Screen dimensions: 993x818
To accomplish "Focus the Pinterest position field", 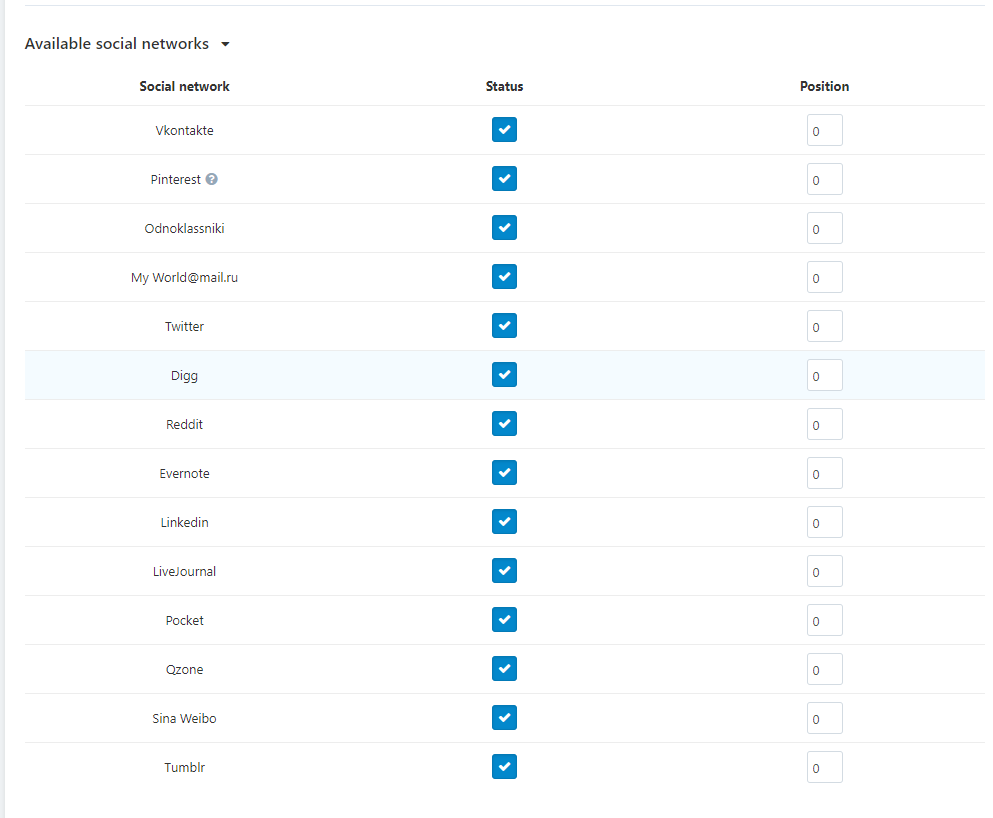I will [x=825, y=179].
